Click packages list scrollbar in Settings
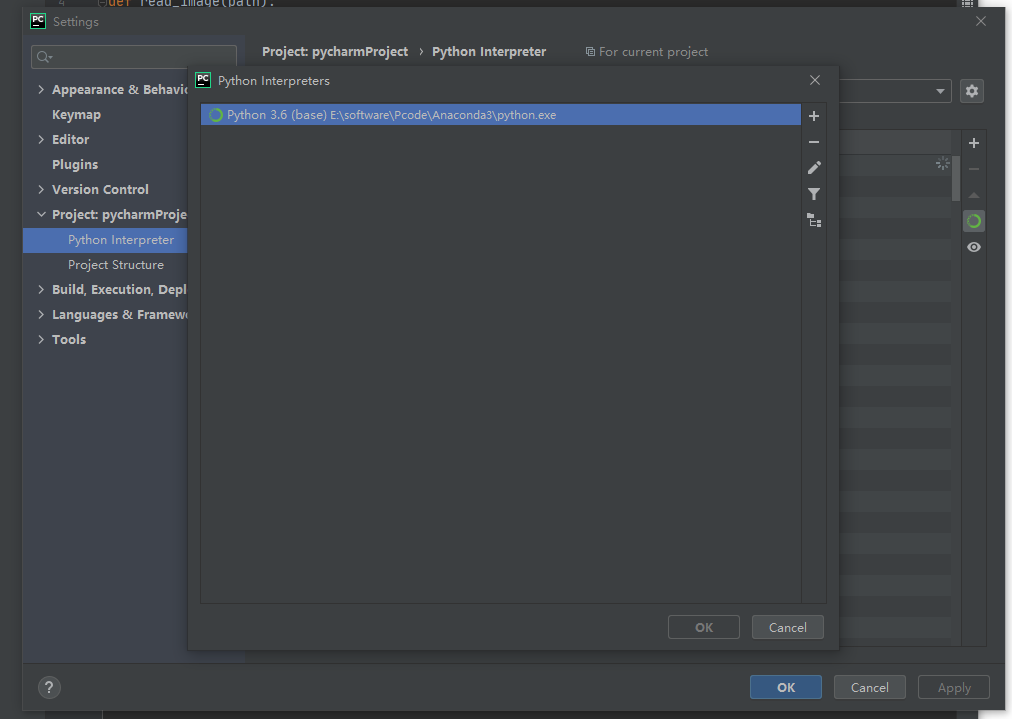Image resolution: width=1012 pixels, height=719 pixels. [x=956, y=178]
